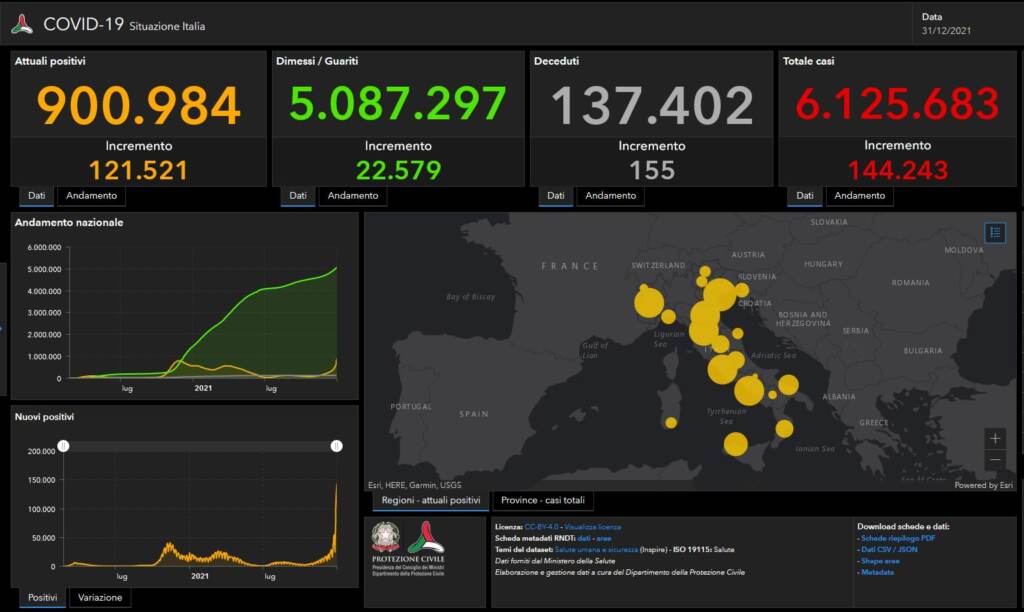Select Dati tab under Totale casi
Screen dimensions: 1024x612
coord(804,196)
